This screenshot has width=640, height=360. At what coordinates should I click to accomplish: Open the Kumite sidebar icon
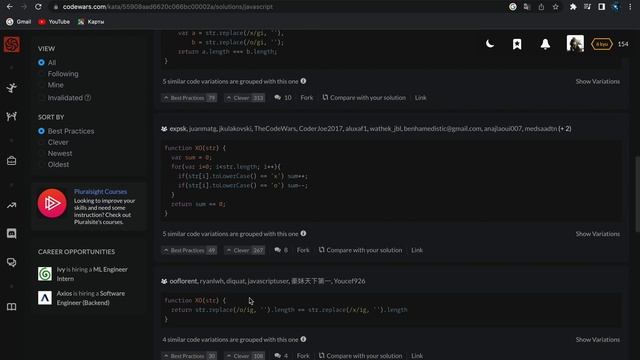click(11, 117)
